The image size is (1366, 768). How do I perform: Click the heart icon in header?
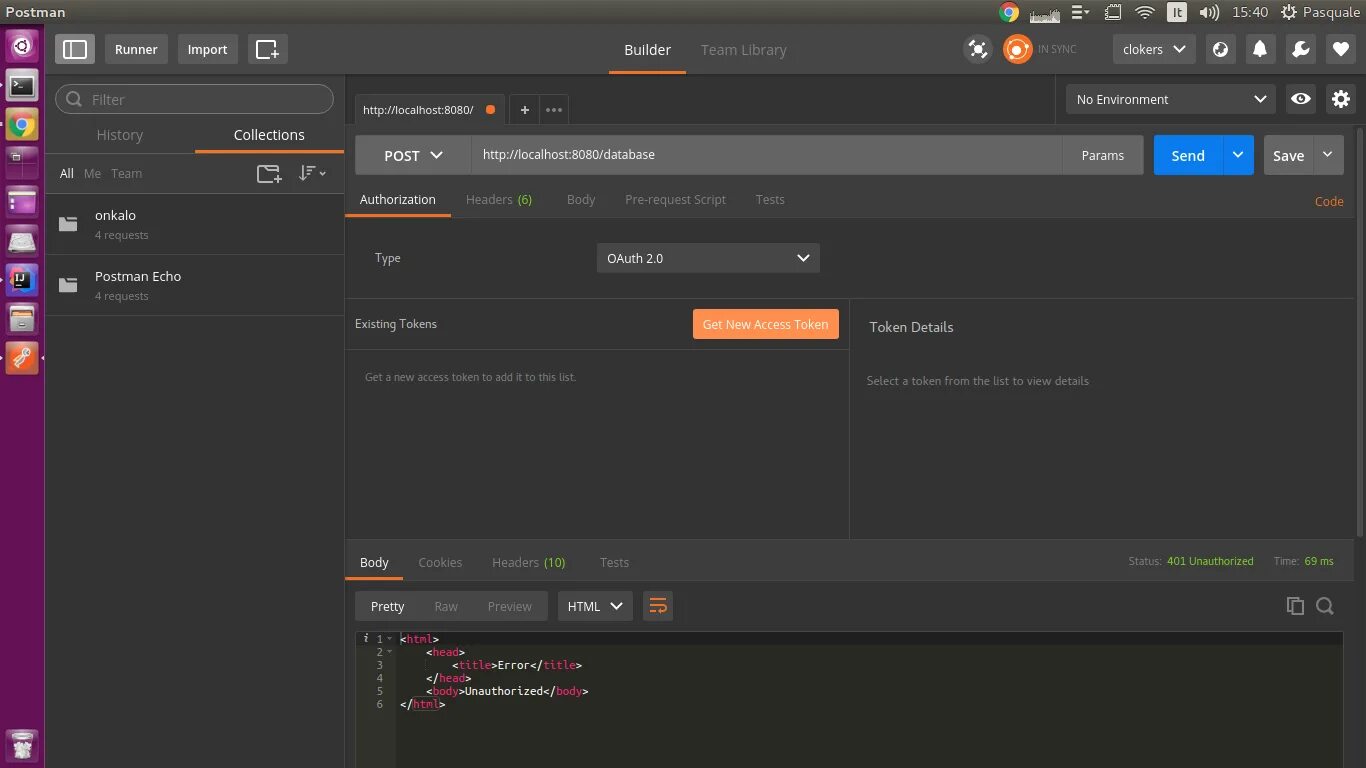[x=1341, y=49]
